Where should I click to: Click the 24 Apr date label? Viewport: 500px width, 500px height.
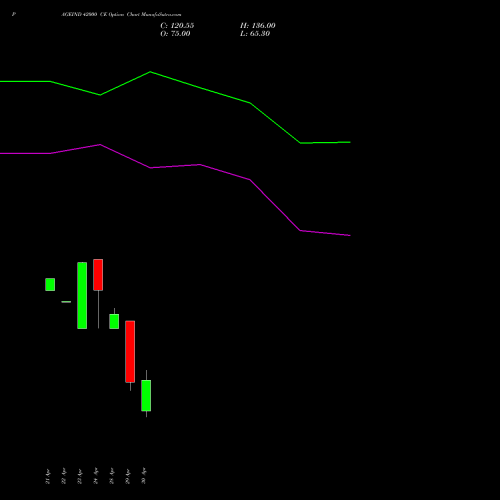[x=96, y=476]
